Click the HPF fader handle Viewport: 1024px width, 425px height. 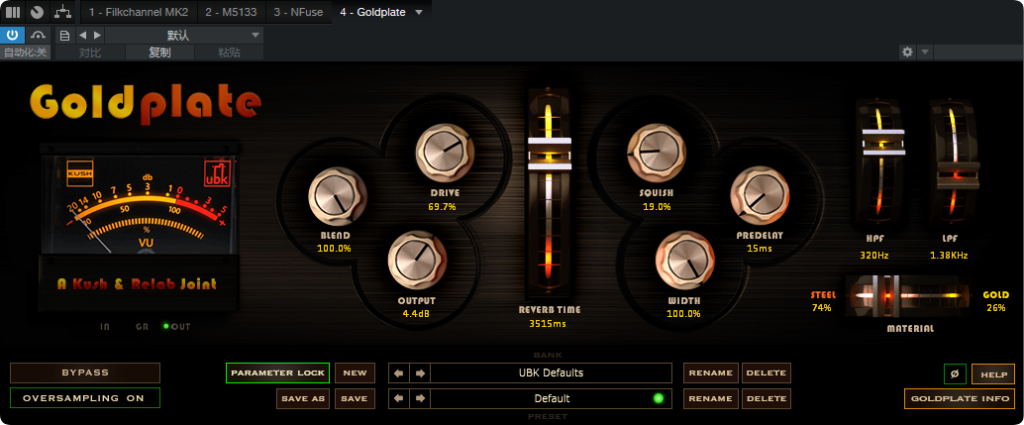click(882, 142)
